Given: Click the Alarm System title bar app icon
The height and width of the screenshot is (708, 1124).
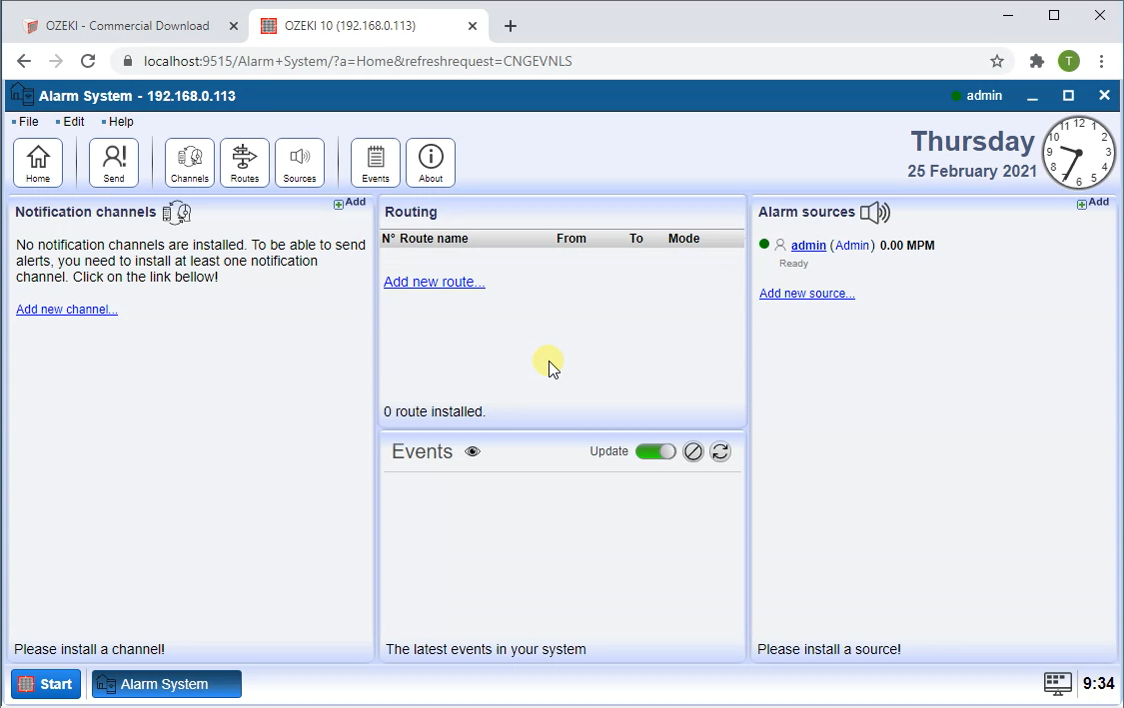Looking at the screenshot, I should pos(22,95).
